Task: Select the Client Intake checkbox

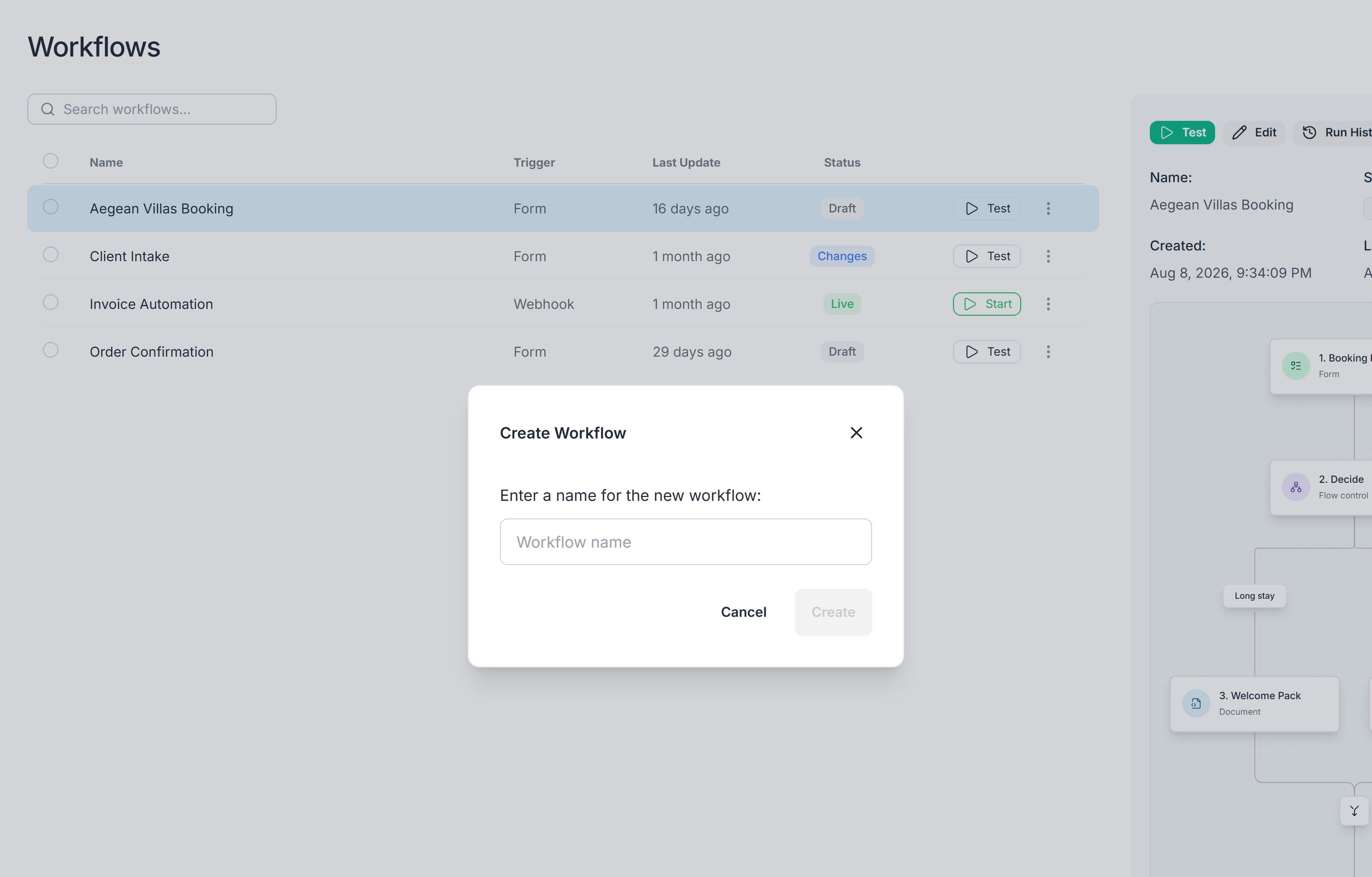Action: pyautogui.click(x=51, y=254)
